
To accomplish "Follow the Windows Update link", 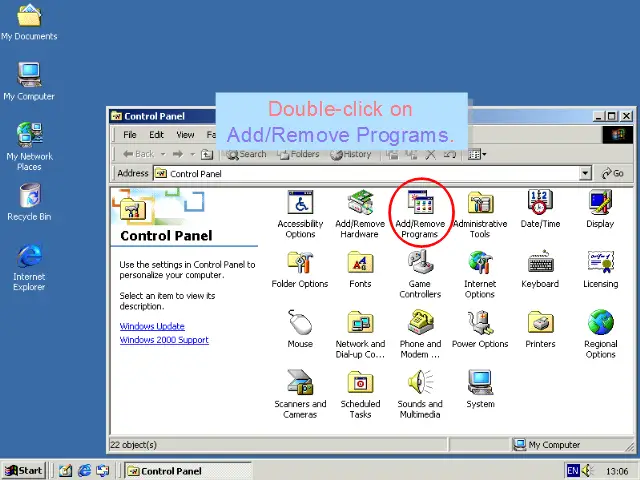I will tap(152, 326).
